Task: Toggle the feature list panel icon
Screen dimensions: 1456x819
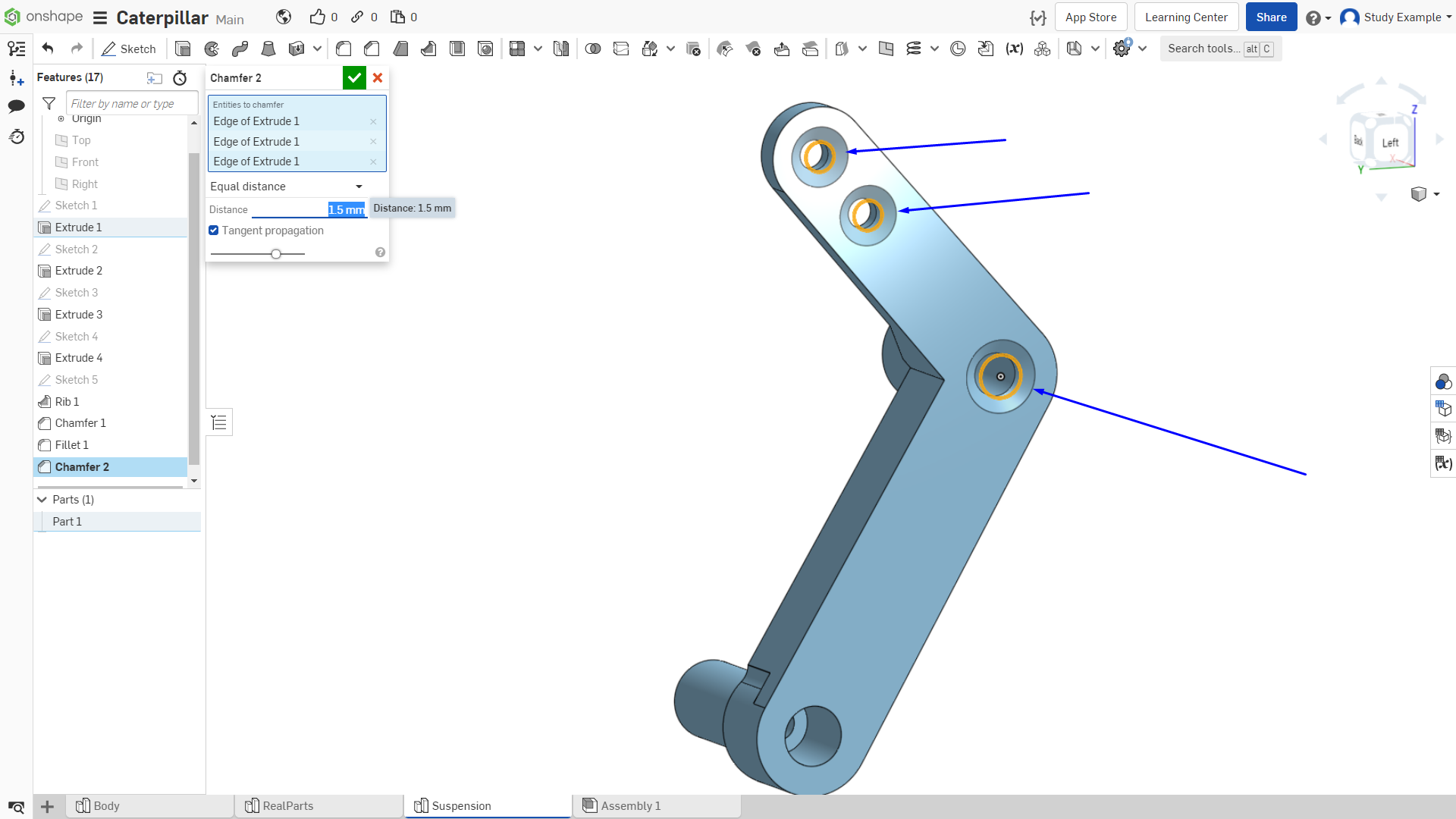Action: click(x=219, y=422)
